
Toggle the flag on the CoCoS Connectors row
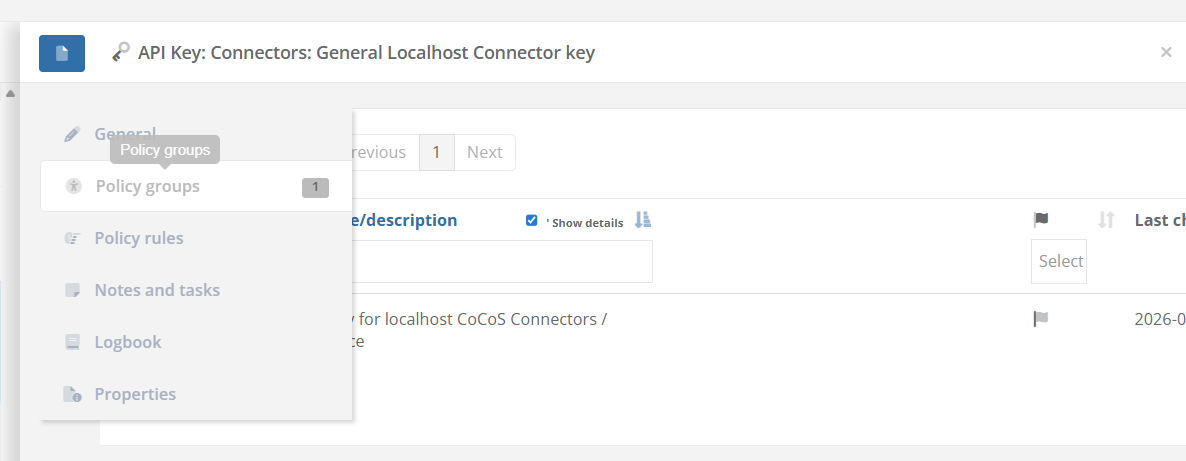click(x=1041, y=319)
